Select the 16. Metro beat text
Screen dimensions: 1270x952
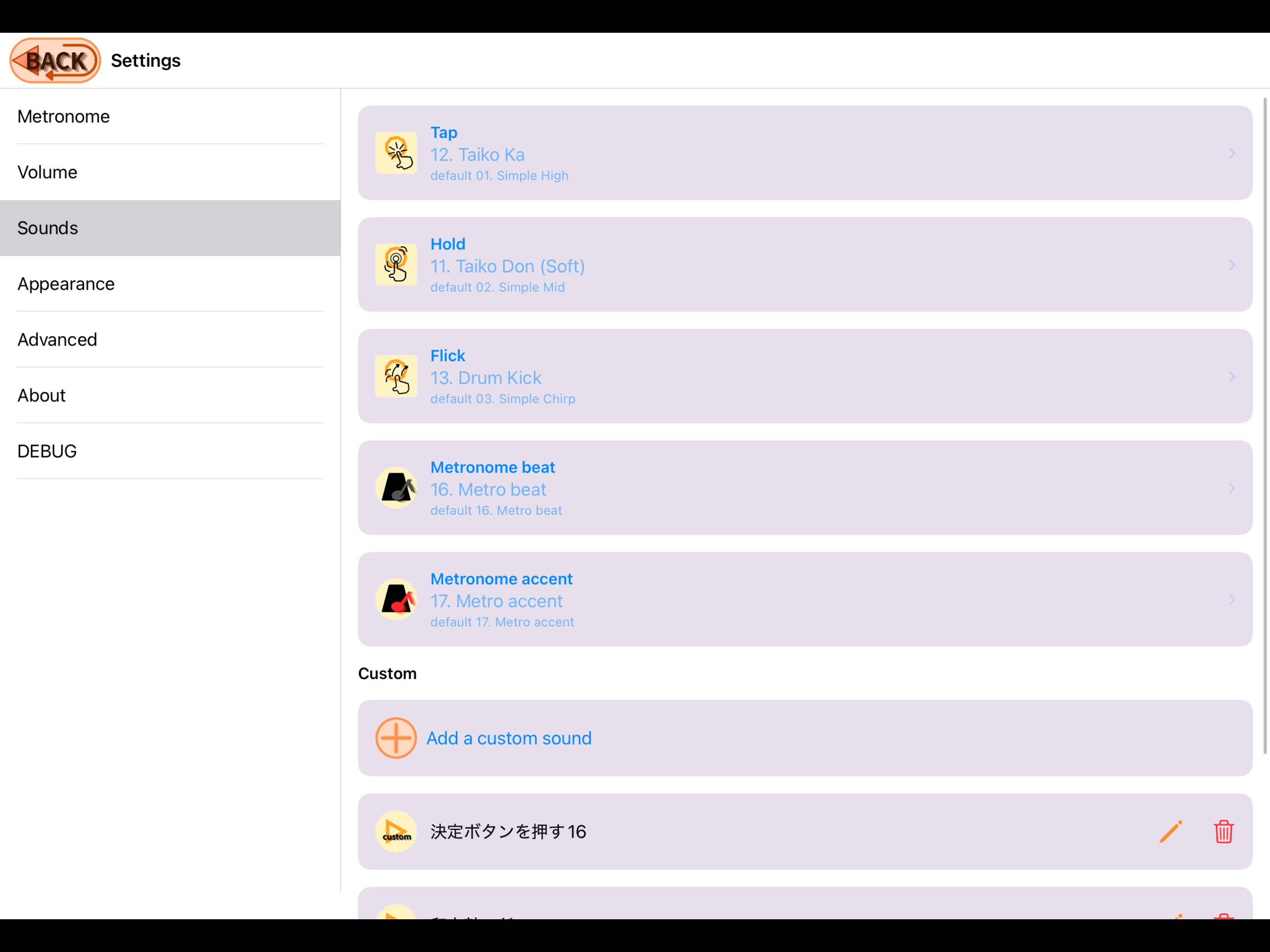488,489
